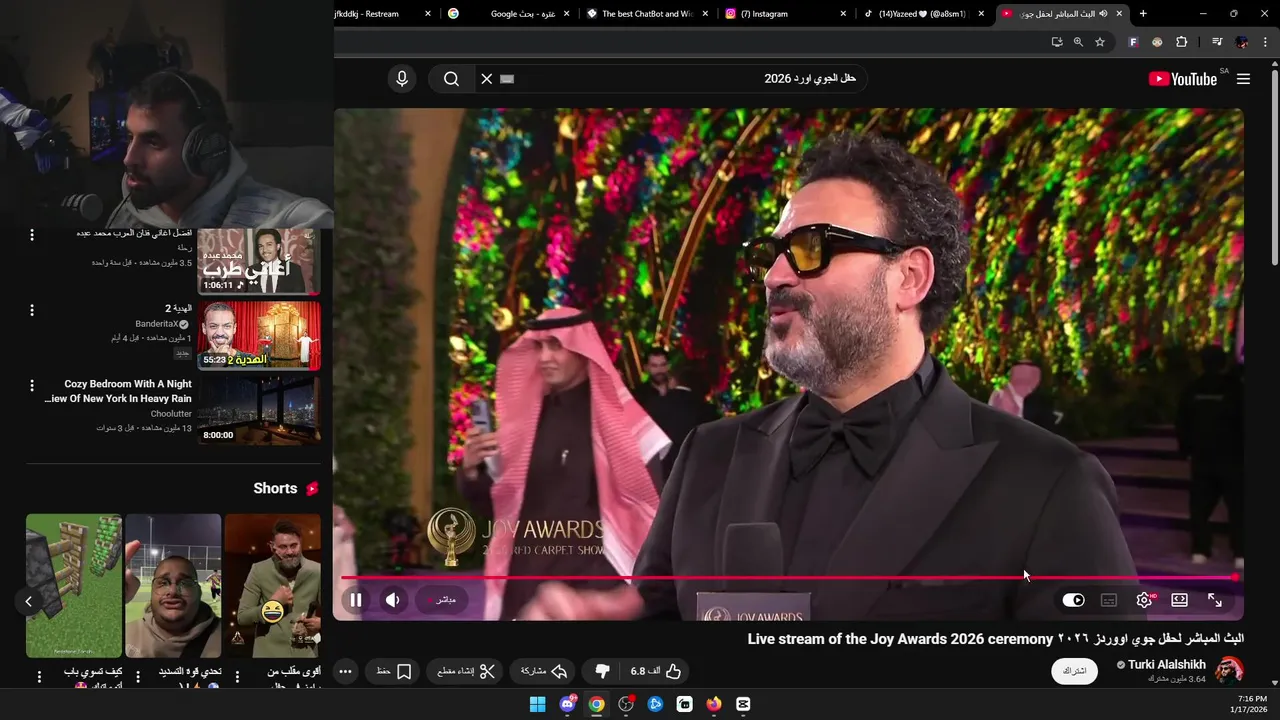Save the video with the حفظ bookmark
Viewport: 1280px width, 720px height.
[394, 671]
